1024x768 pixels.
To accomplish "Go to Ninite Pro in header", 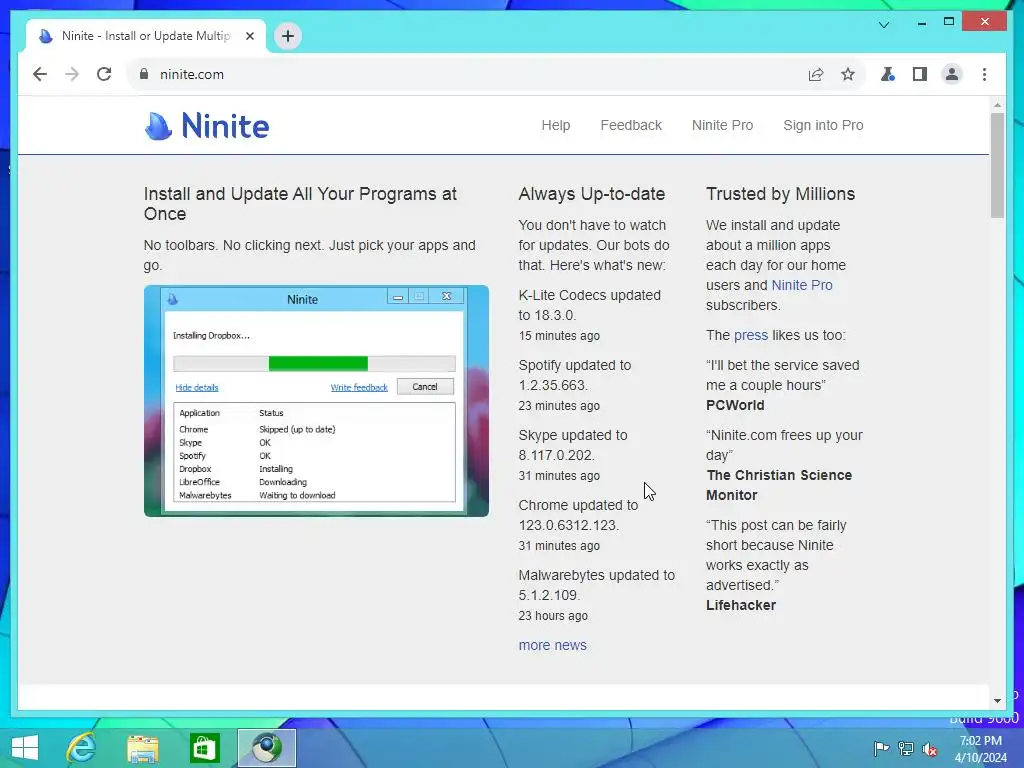I will point(722,125).
